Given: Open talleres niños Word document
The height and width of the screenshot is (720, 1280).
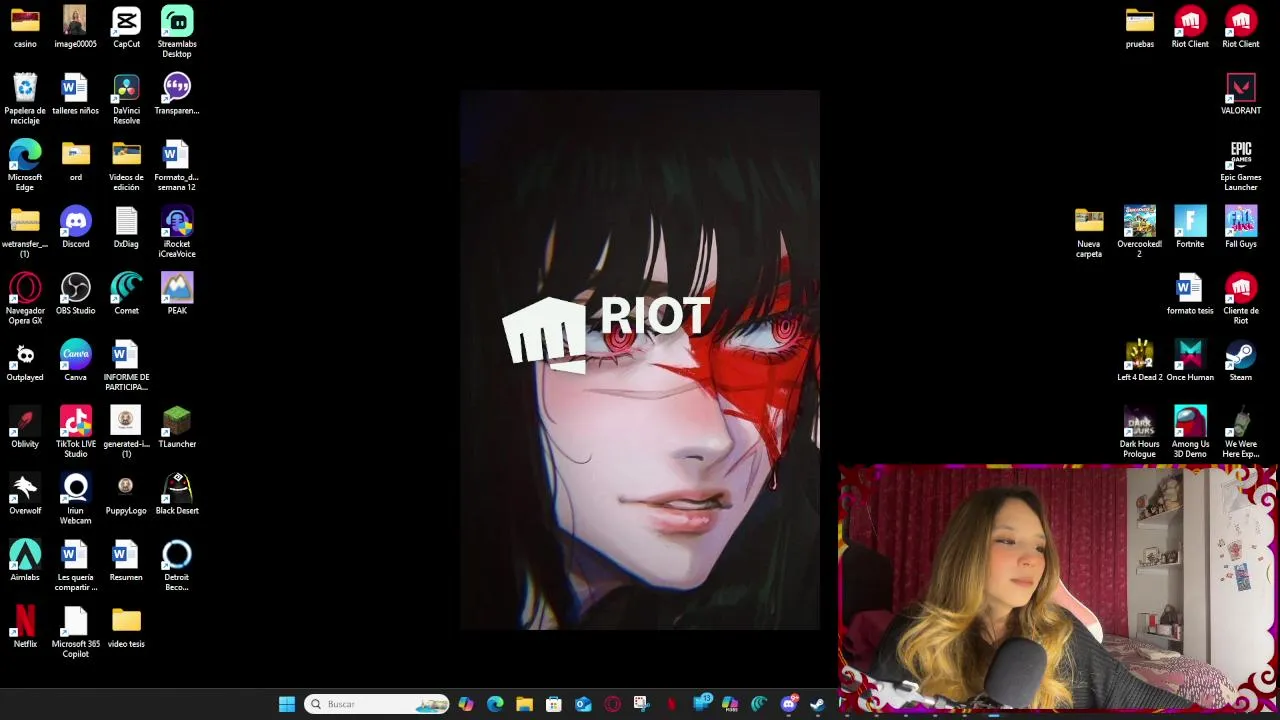Looking at the screenshot, I should (x=76, y=94).
